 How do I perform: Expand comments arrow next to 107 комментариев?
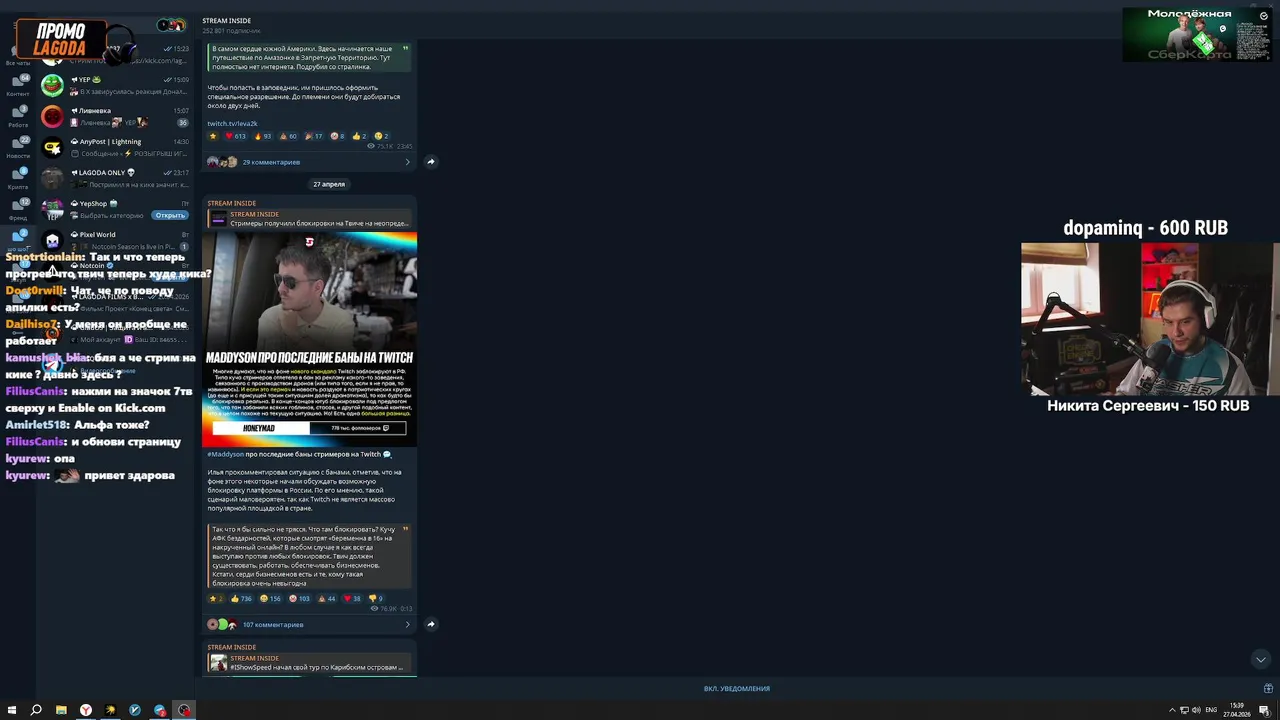click(407, 625)
